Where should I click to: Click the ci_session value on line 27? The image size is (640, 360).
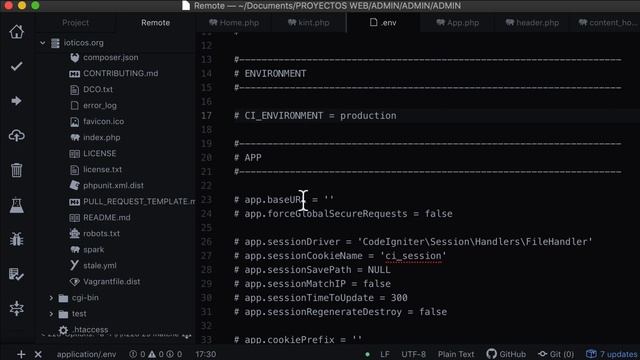(413, 256)
